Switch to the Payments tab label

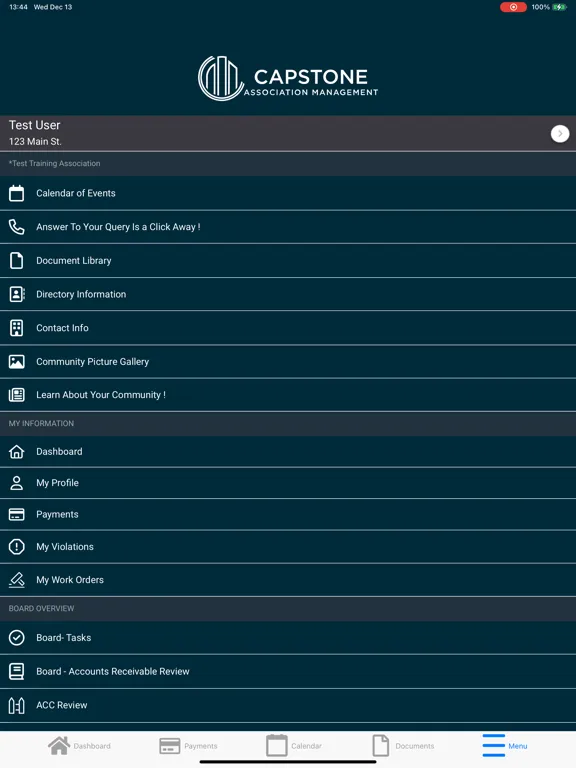[x=201, y=746]
